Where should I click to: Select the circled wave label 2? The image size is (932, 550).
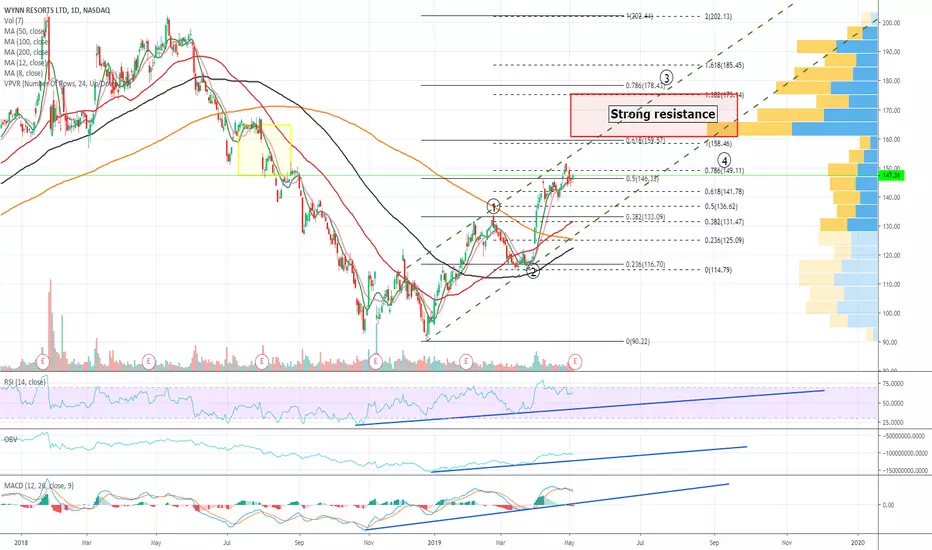(x=533, y=272)
